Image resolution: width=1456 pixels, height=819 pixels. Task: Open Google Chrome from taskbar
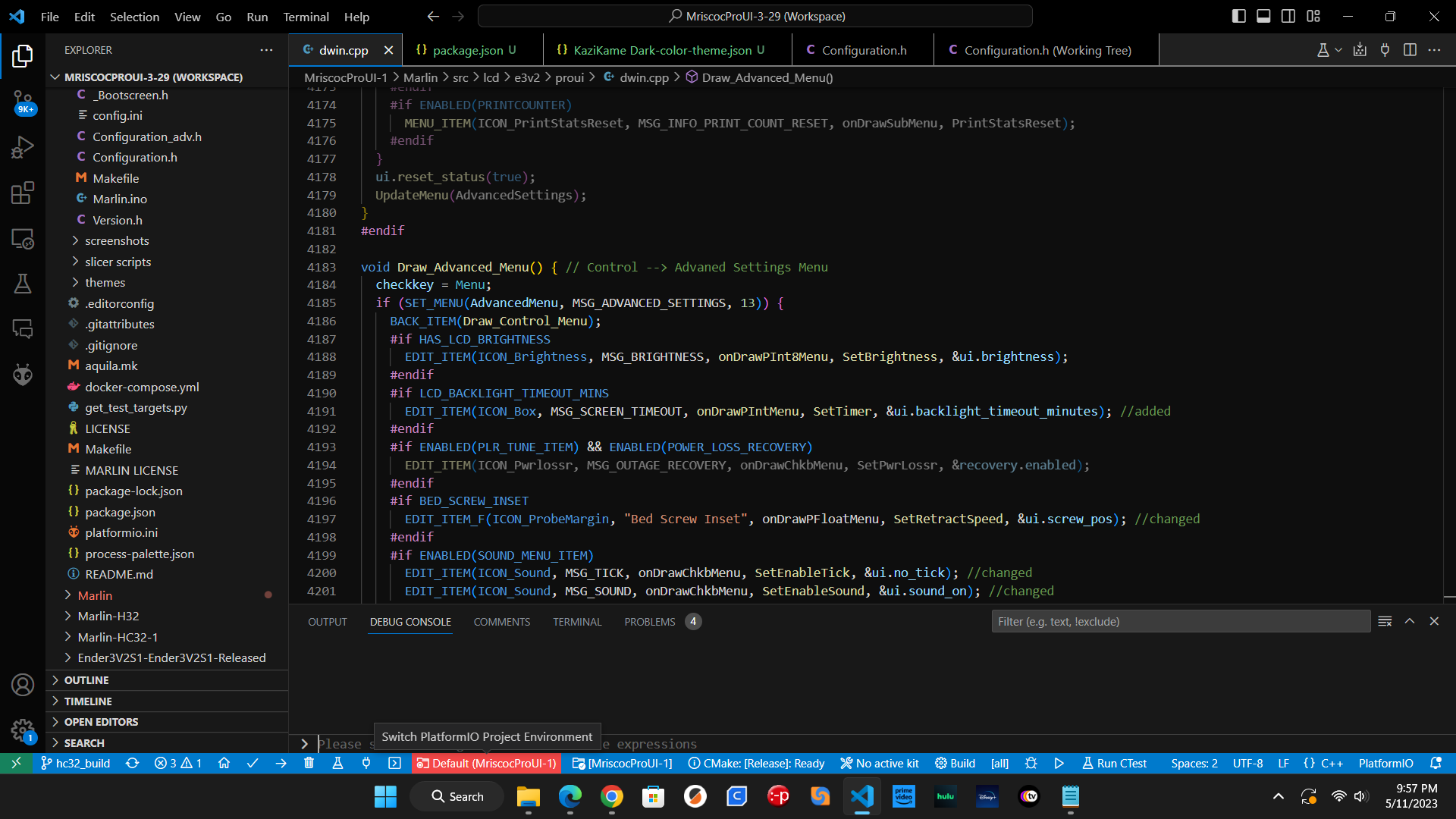tap(611, 796)
